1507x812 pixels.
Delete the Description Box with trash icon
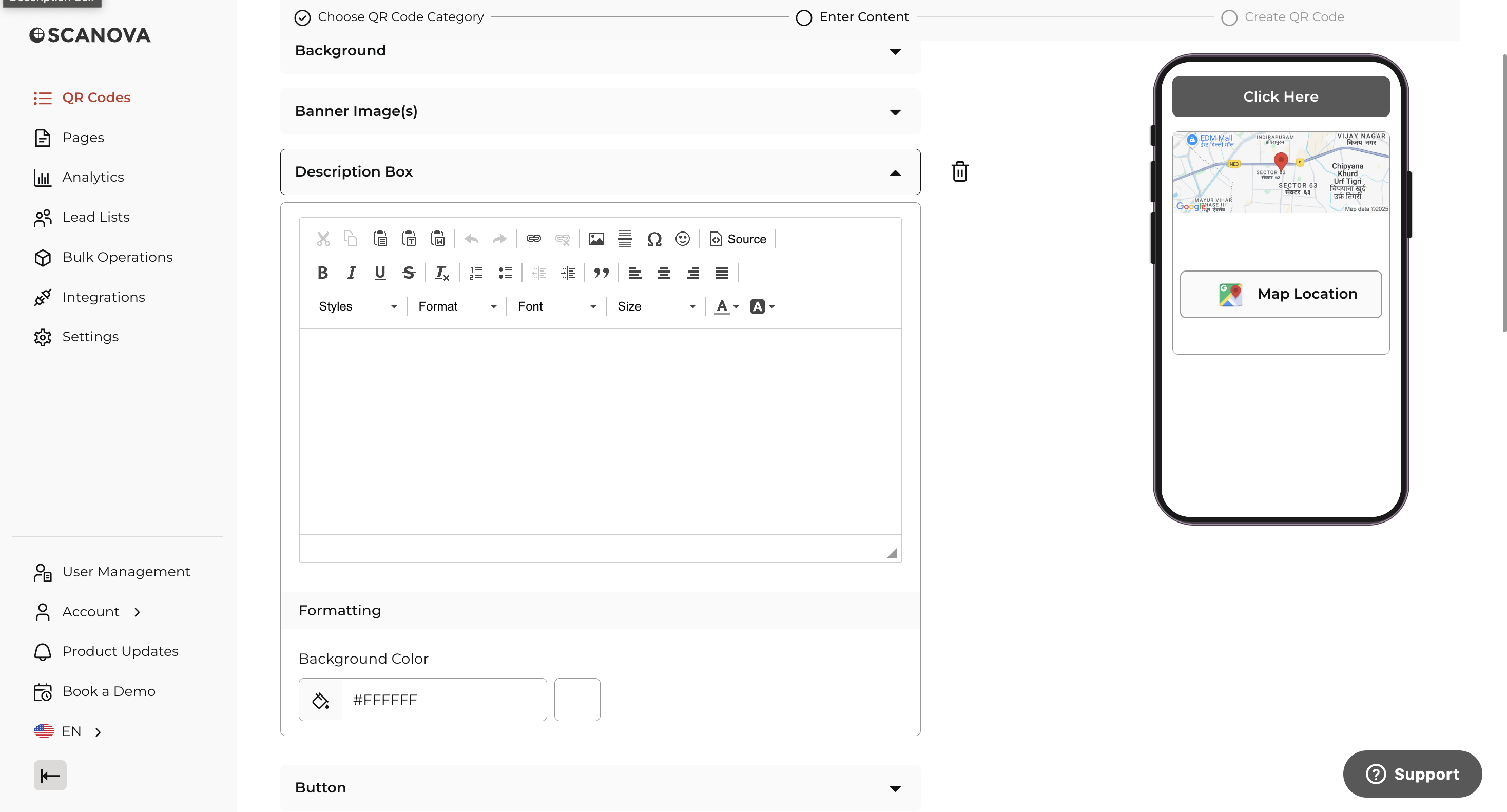point(960,171)
